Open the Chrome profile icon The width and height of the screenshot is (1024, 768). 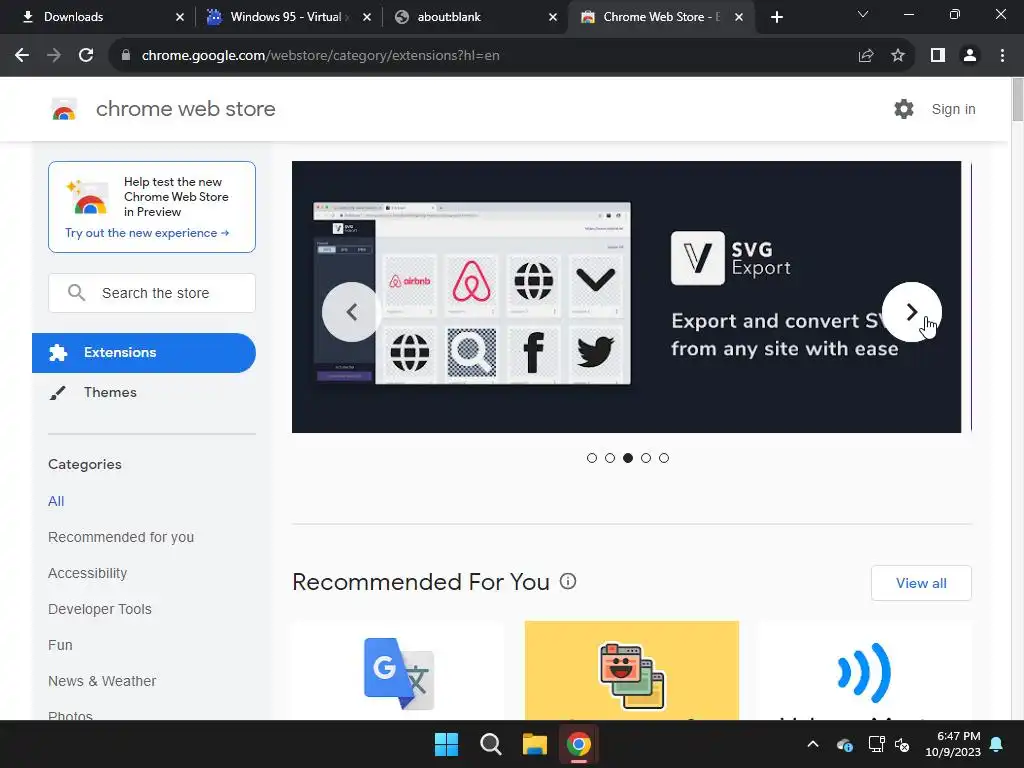pos(970,56)
